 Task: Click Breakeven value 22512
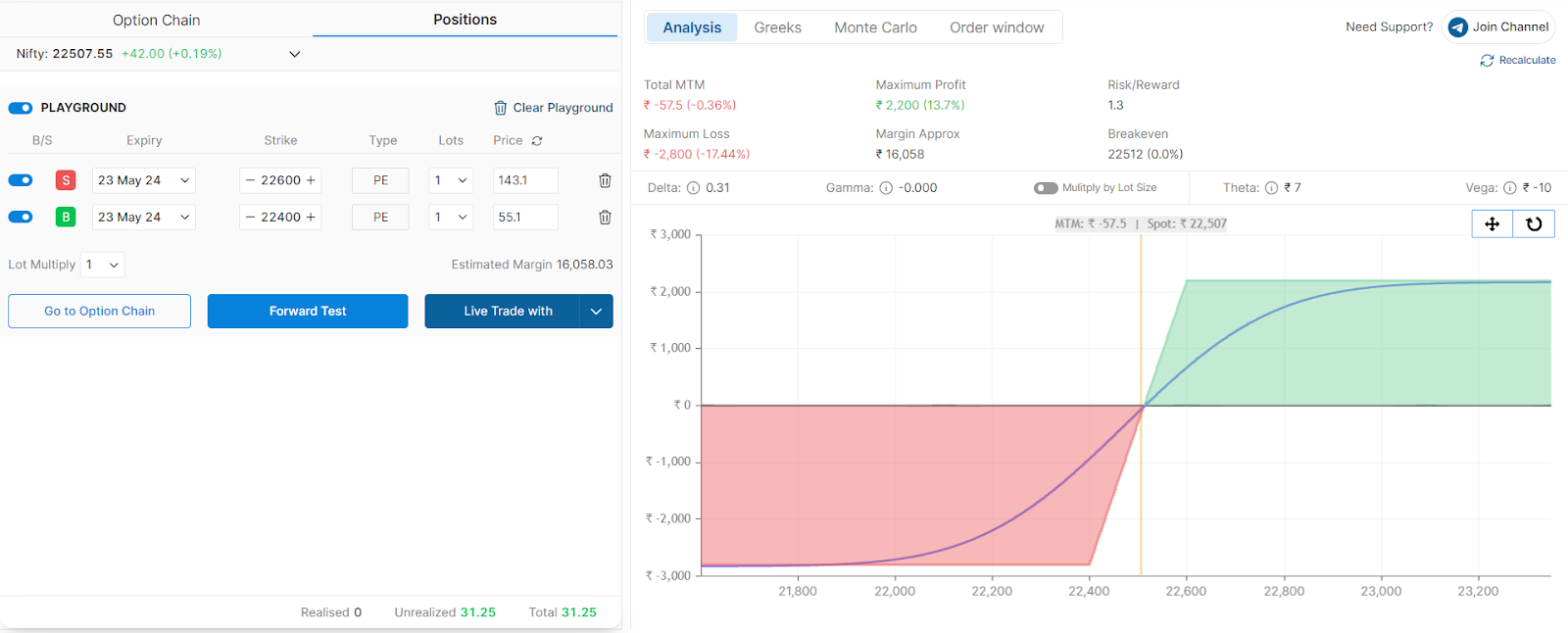(1146, 155)
